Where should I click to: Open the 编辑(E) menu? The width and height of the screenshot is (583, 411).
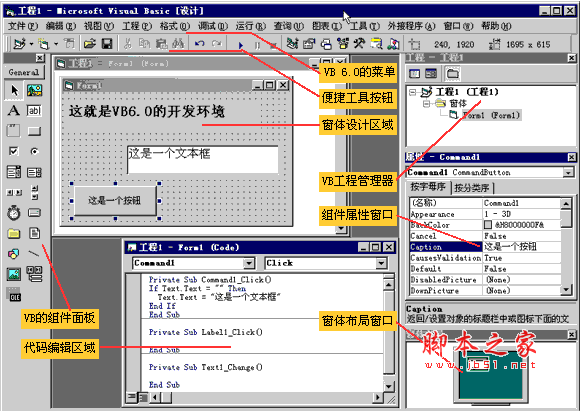point(61,26)
